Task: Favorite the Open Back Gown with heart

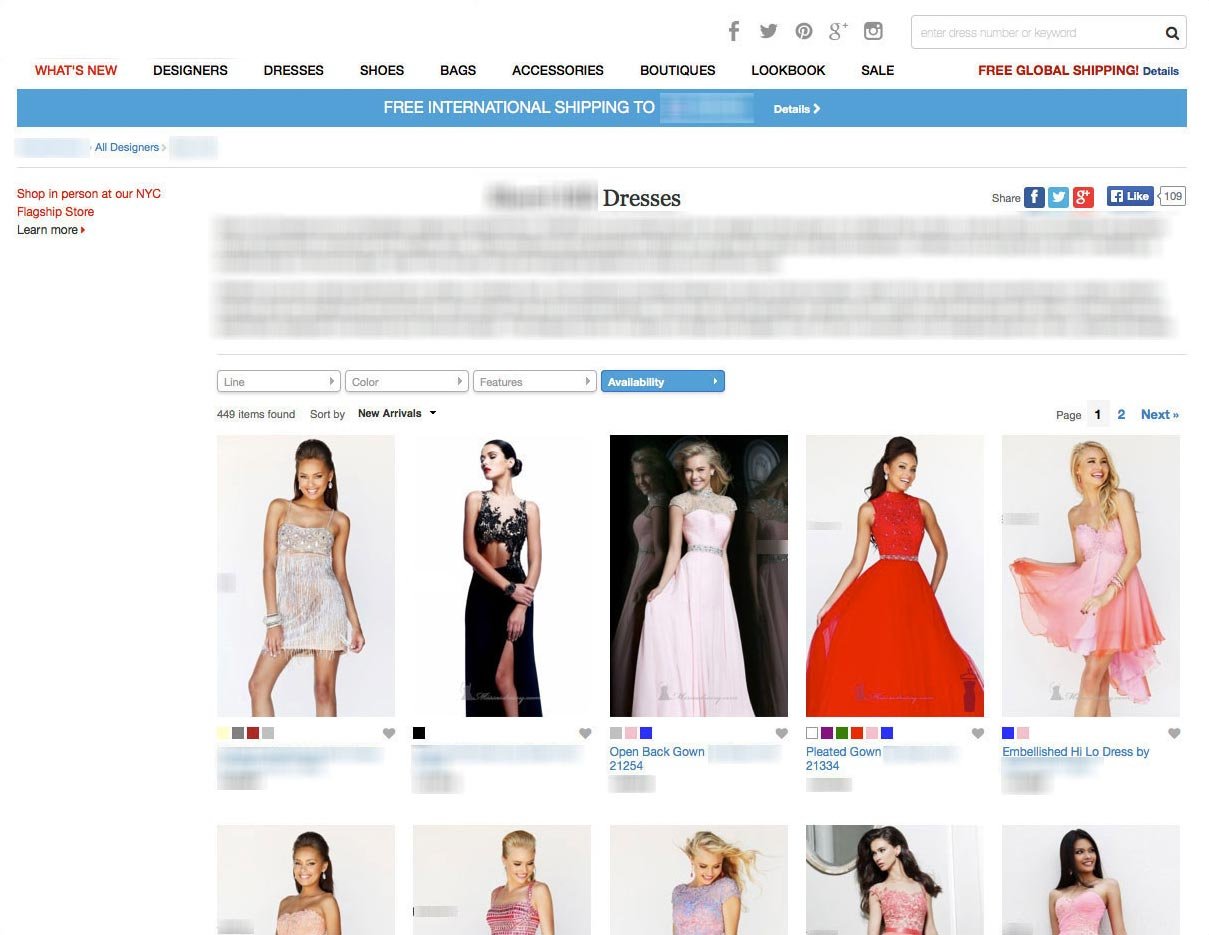Action: 782,734
